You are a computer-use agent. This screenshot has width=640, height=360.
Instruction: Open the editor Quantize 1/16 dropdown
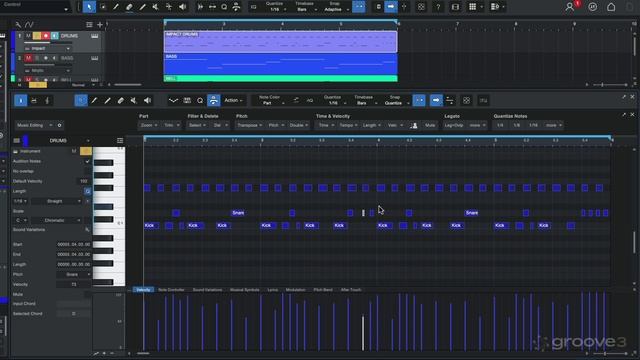click(333, 100)
